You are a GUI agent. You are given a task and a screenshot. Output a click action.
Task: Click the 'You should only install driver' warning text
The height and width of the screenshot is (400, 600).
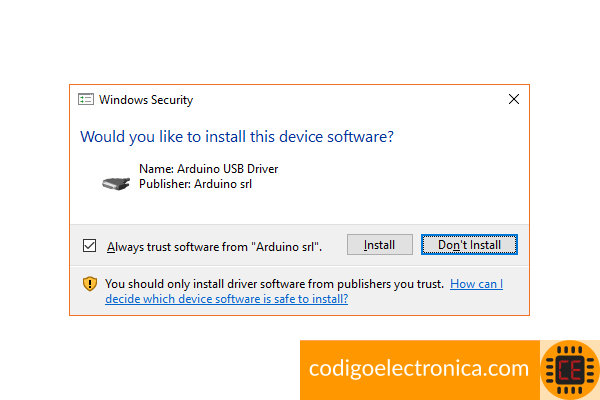[x=274, y=284]
